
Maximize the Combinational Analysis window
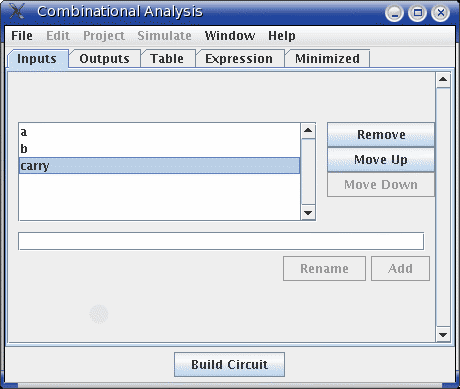point(417,13)
